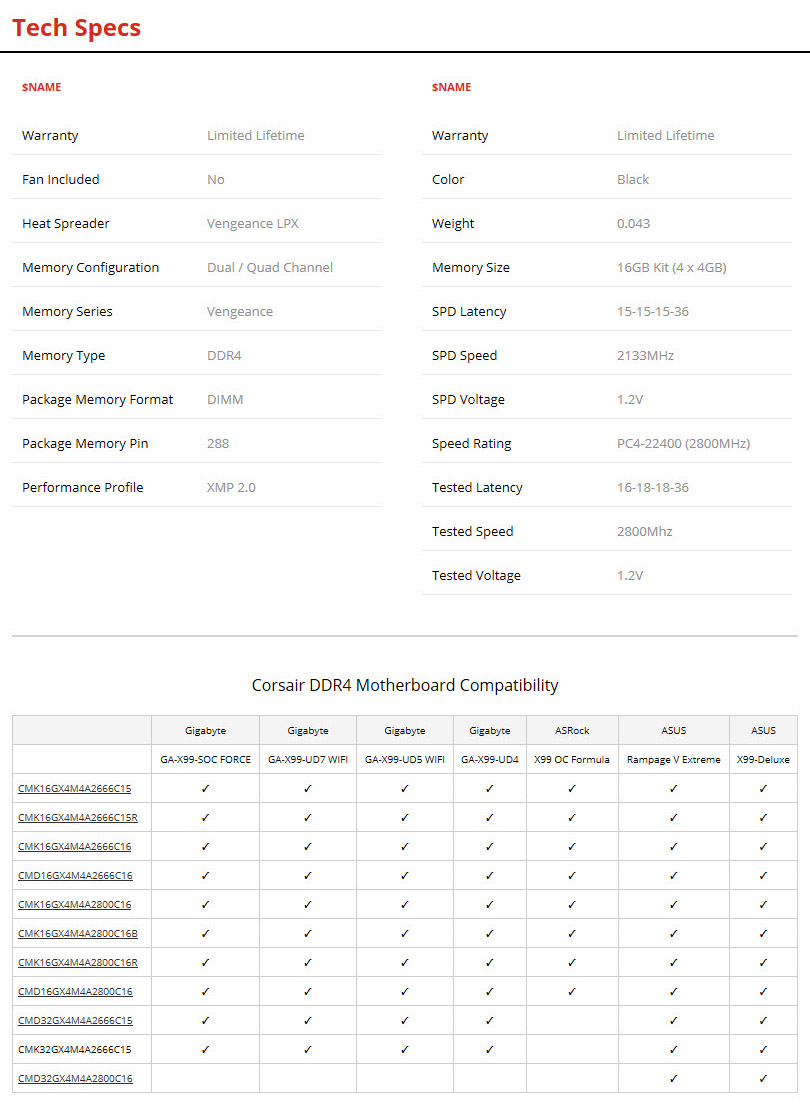Select the Rampage V Extreme column header

coord(673,759)
